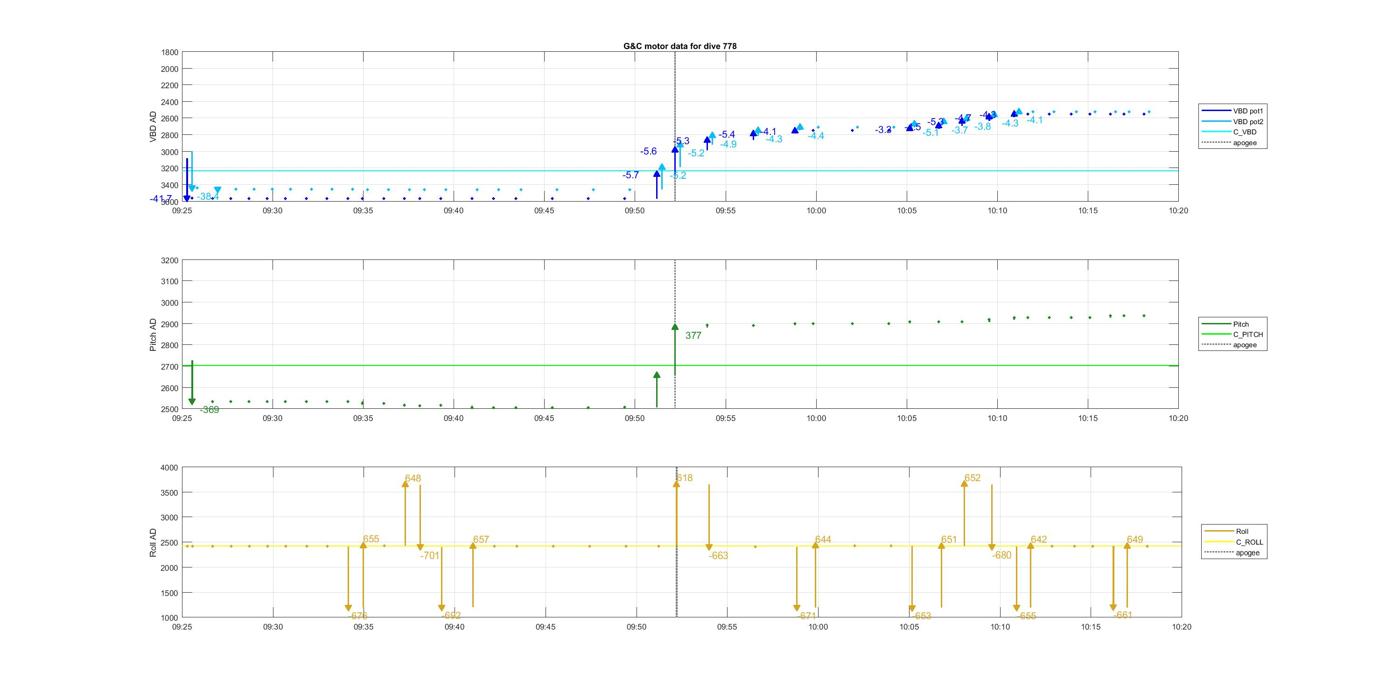Click the '-369' pitch data label
The width and height of the screenshot is (1400, 693).
209,410
